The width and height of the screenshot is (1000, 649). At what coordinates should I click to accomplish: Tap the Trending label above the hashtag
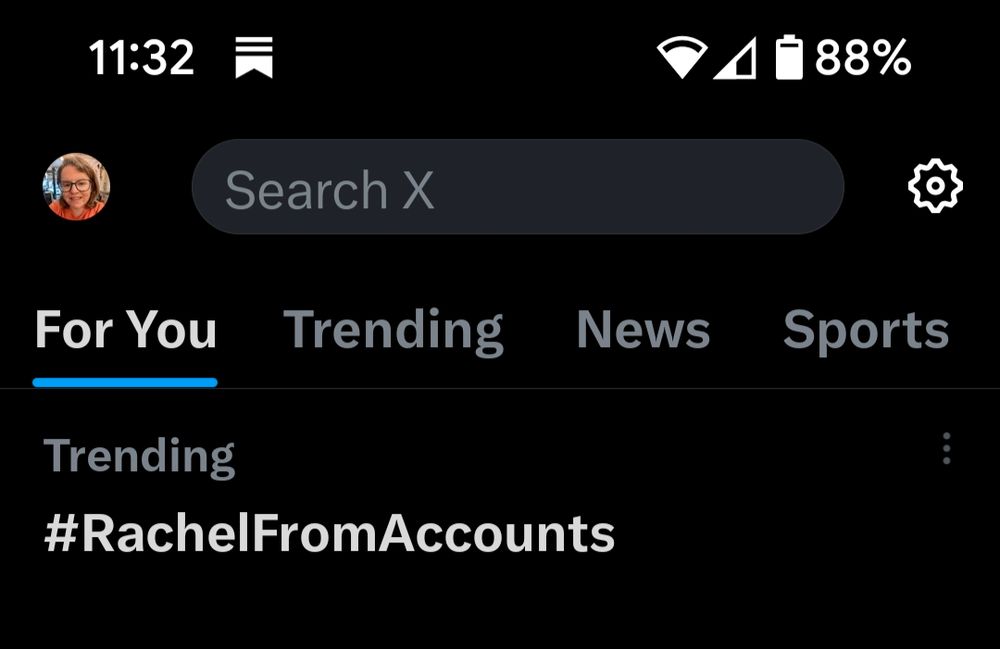tap(139, 456)
